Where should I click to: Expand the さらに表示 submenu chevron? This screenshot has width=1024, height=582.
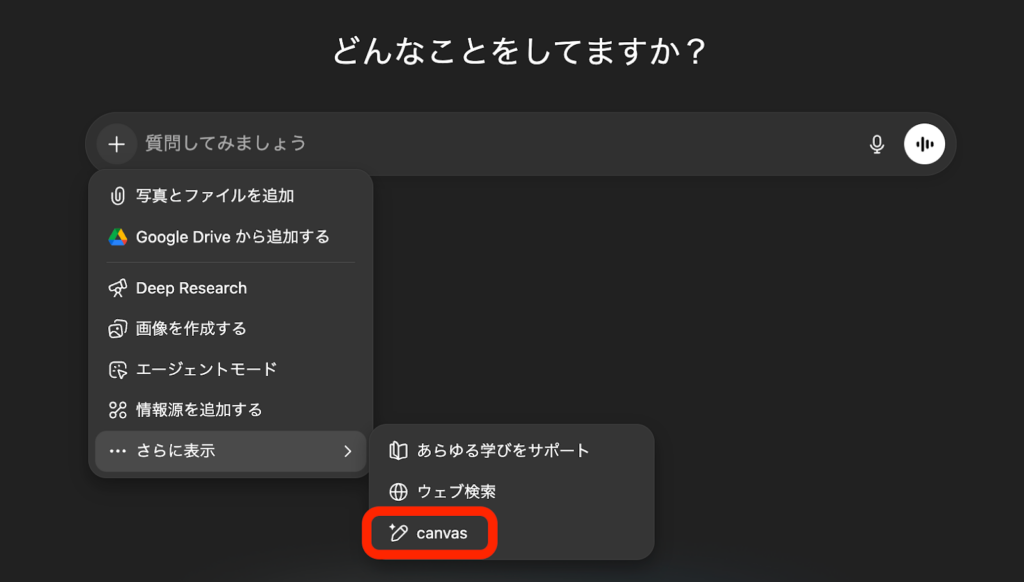point(347,451)
